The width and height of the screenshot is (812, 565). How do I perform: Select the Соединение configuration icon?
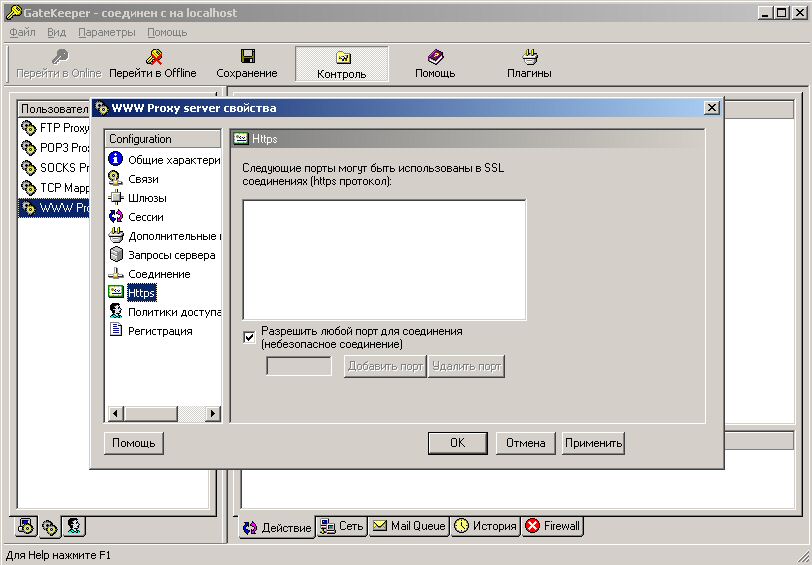(x=115, y=273)
